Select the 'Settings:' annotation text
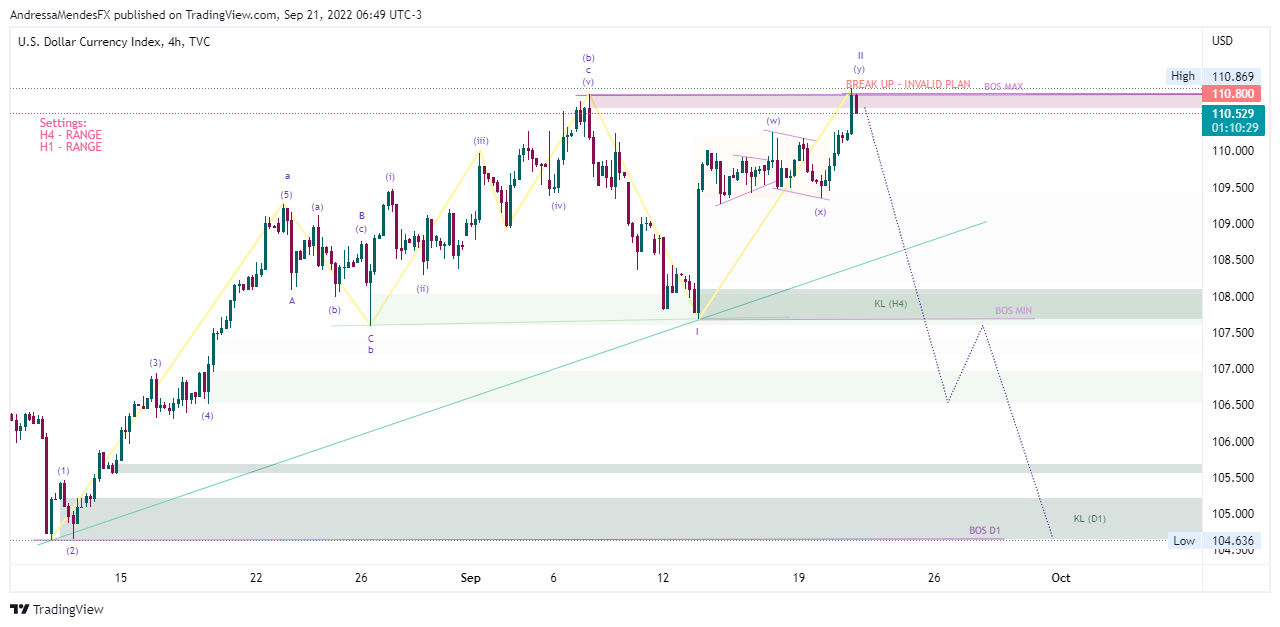Viewport: 1280px width, 627px height. 63,123
